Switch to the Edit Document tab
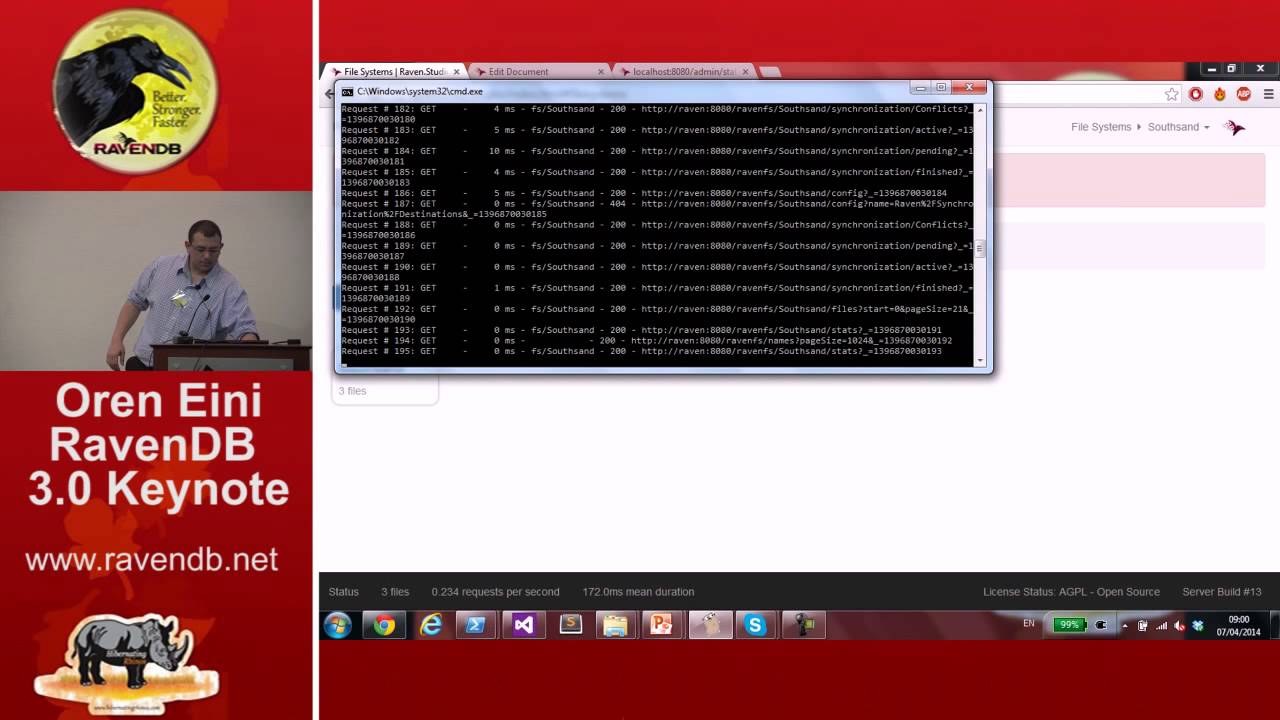 tap(540, 72)
